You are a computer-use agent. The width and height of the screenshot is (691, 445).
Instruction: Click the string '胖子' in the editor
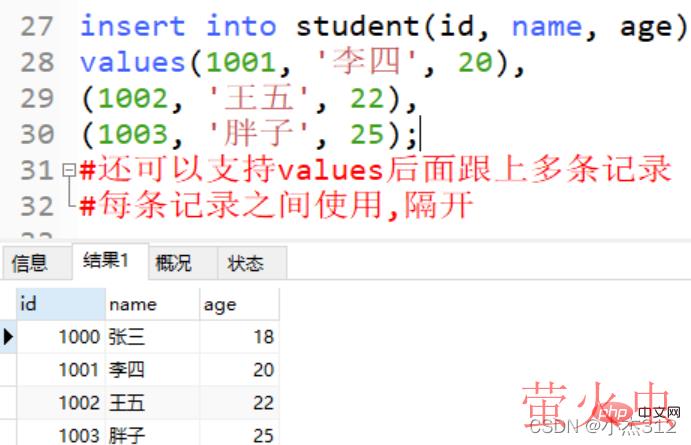(x=259, y=134)
